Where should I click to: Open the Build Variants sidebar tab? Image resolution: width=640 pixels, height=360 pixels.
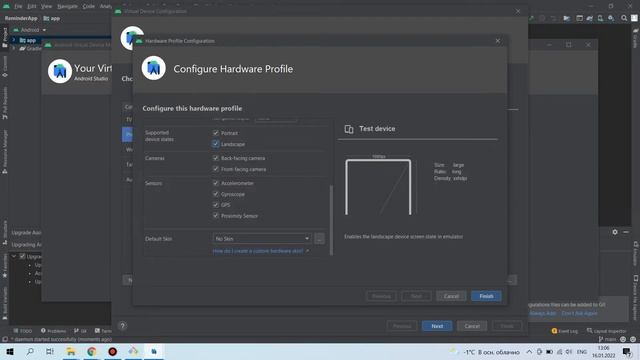pyautogui.click(x=5, y=303)
